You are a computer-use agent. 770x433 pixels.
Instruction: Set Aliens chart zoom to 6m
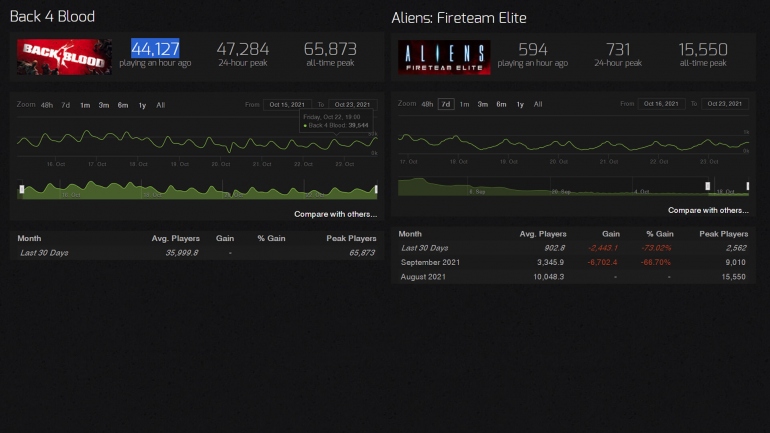click(x=501, y=104)
